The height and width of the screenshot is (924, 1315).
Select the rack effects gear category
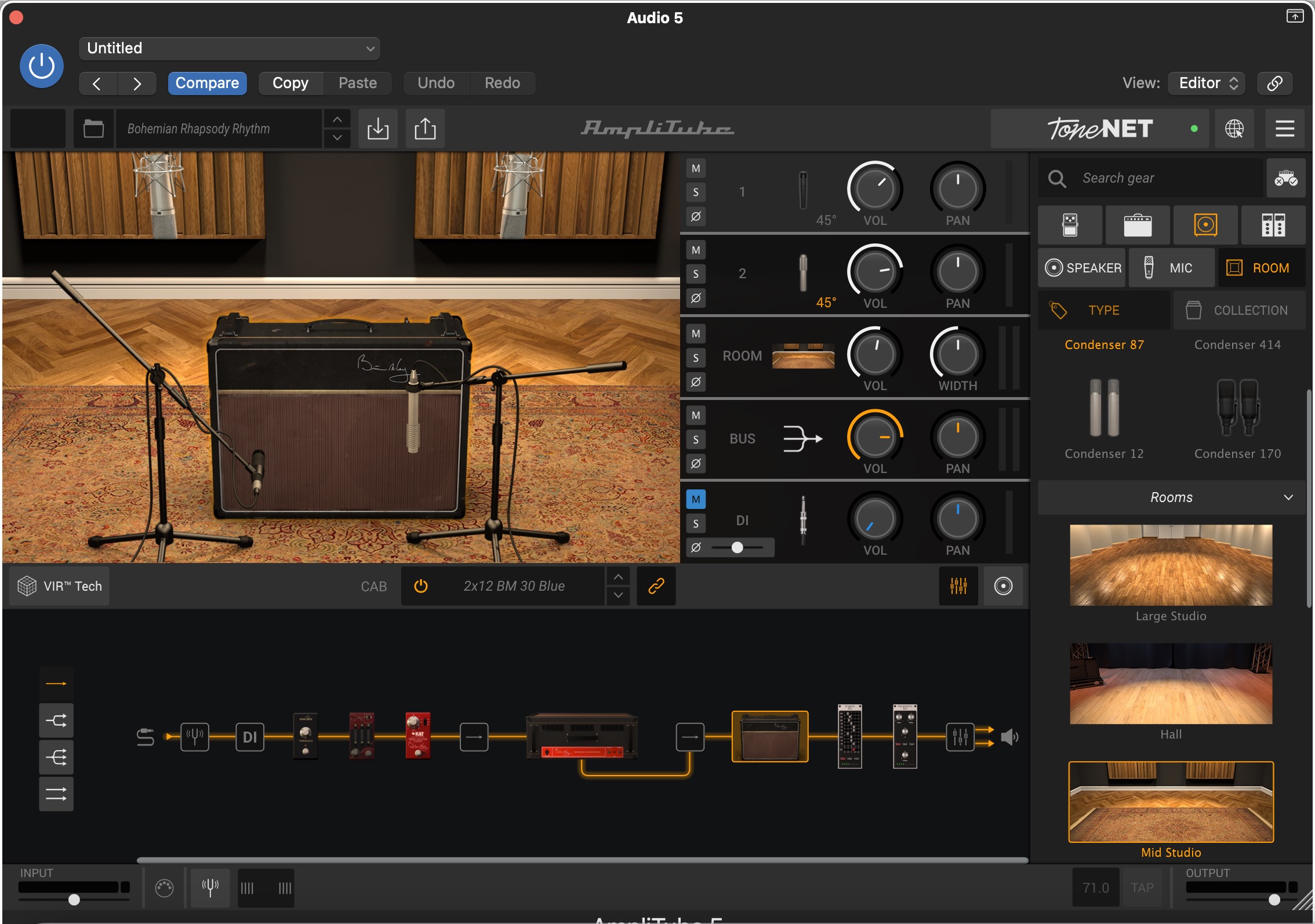pos(1273,225)
